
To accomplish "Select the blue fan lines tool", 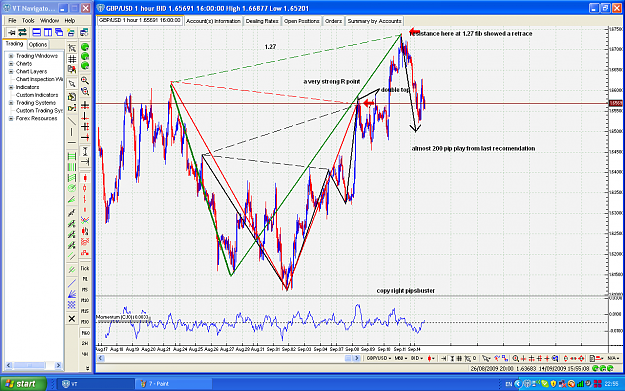I will coord(72,294).
